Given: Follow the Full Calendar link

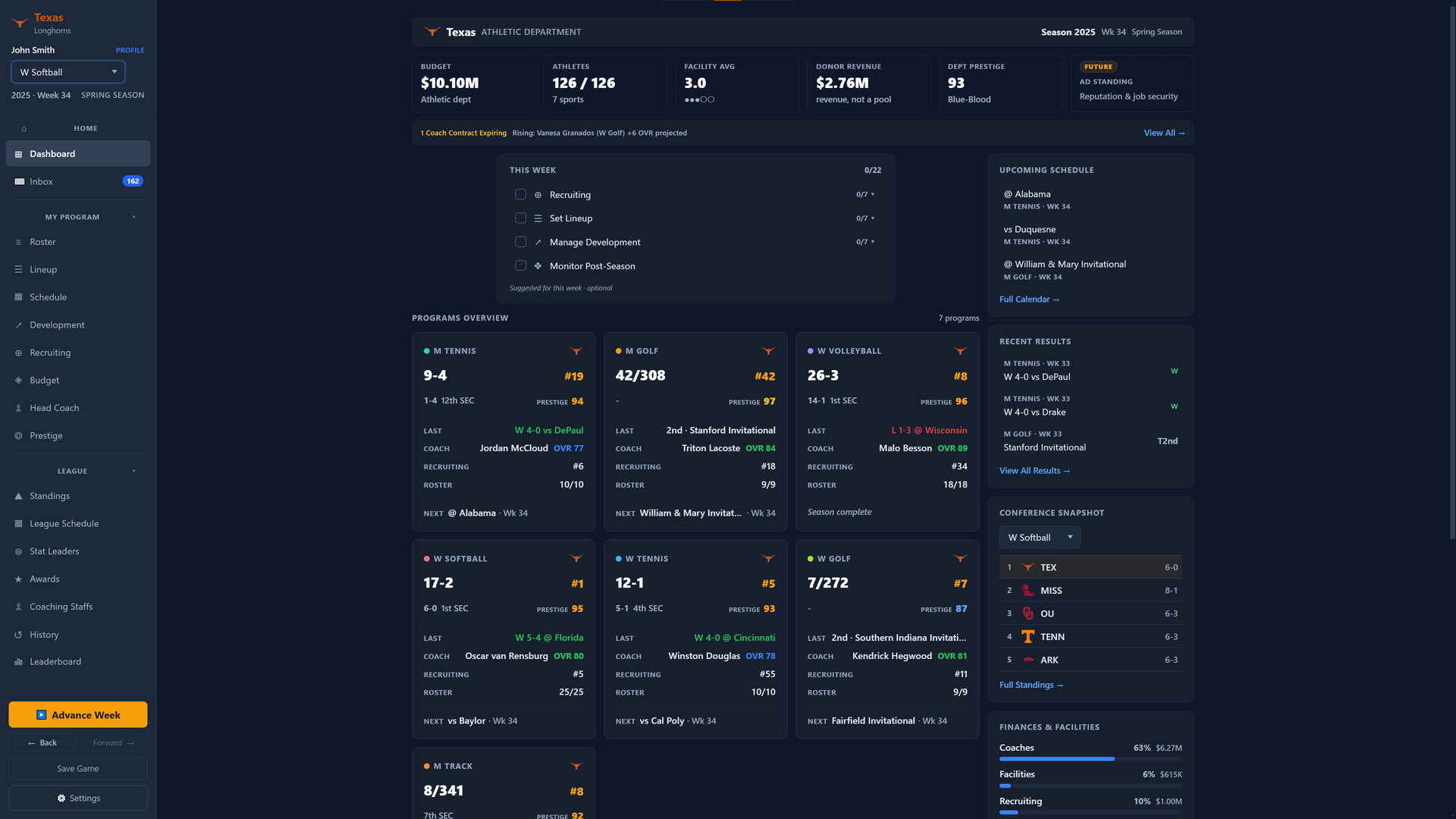Looking at the screenshot, I should pyautogui.click(x=1029, y=300).
